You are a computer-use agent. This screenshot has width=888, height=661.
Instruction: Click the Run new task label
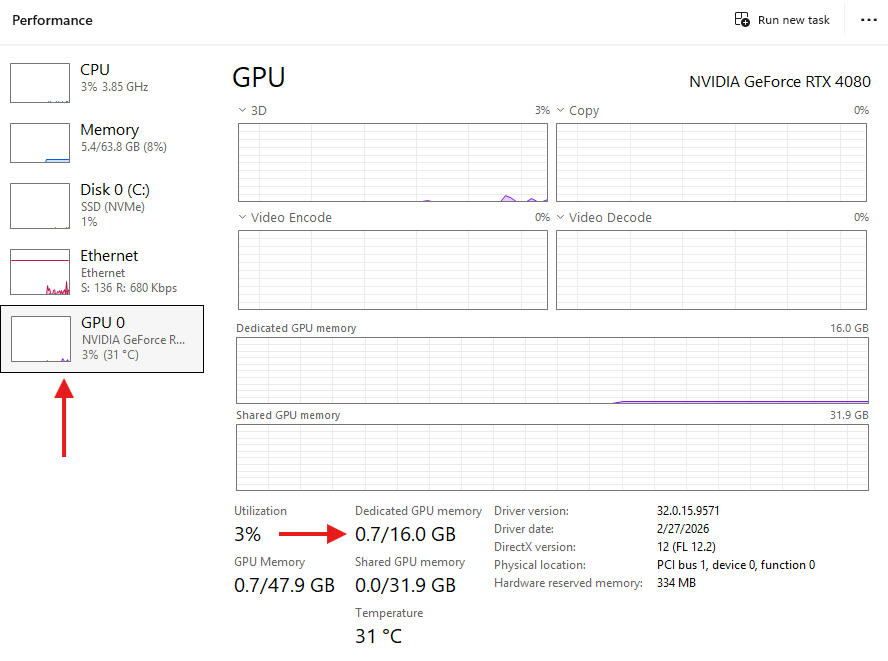(794, 20)
